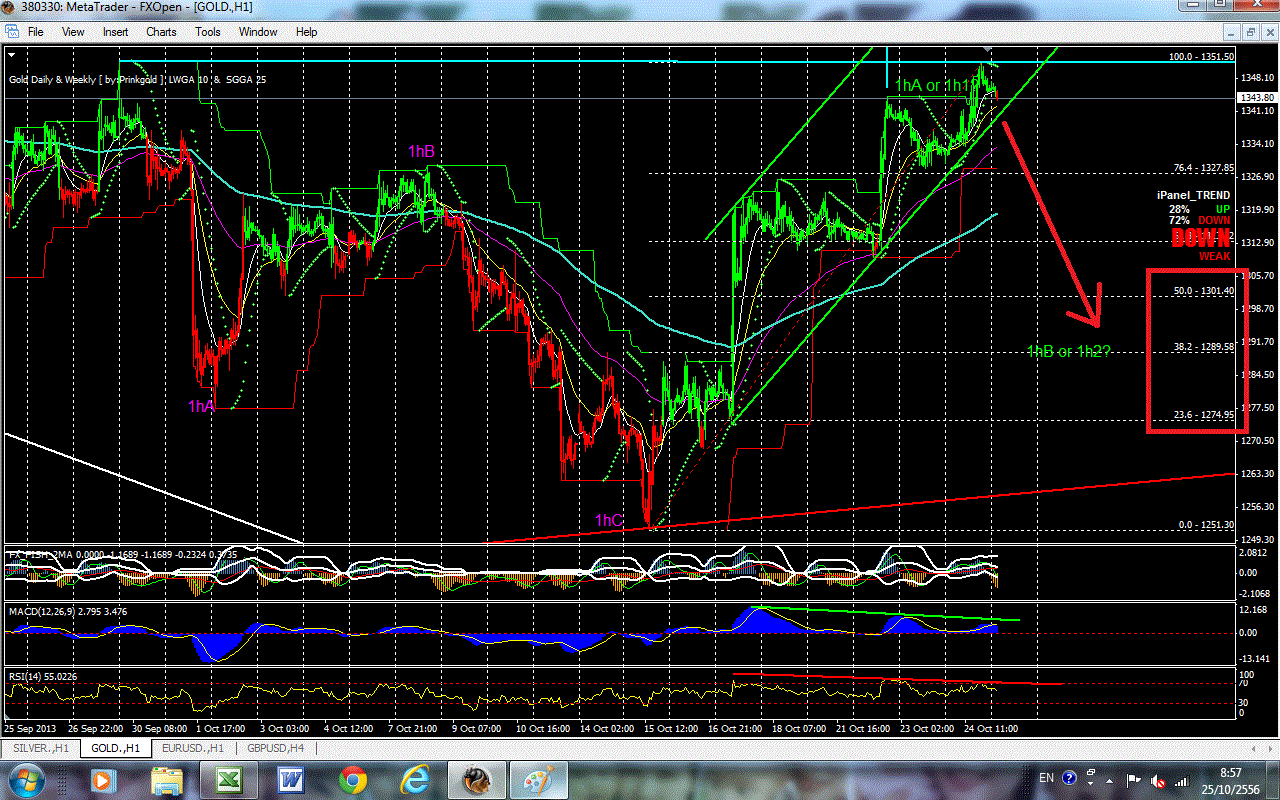1280x800 pixels.
Task: Select the GOLD.,H1 chart tab
Action: (116, 748)
